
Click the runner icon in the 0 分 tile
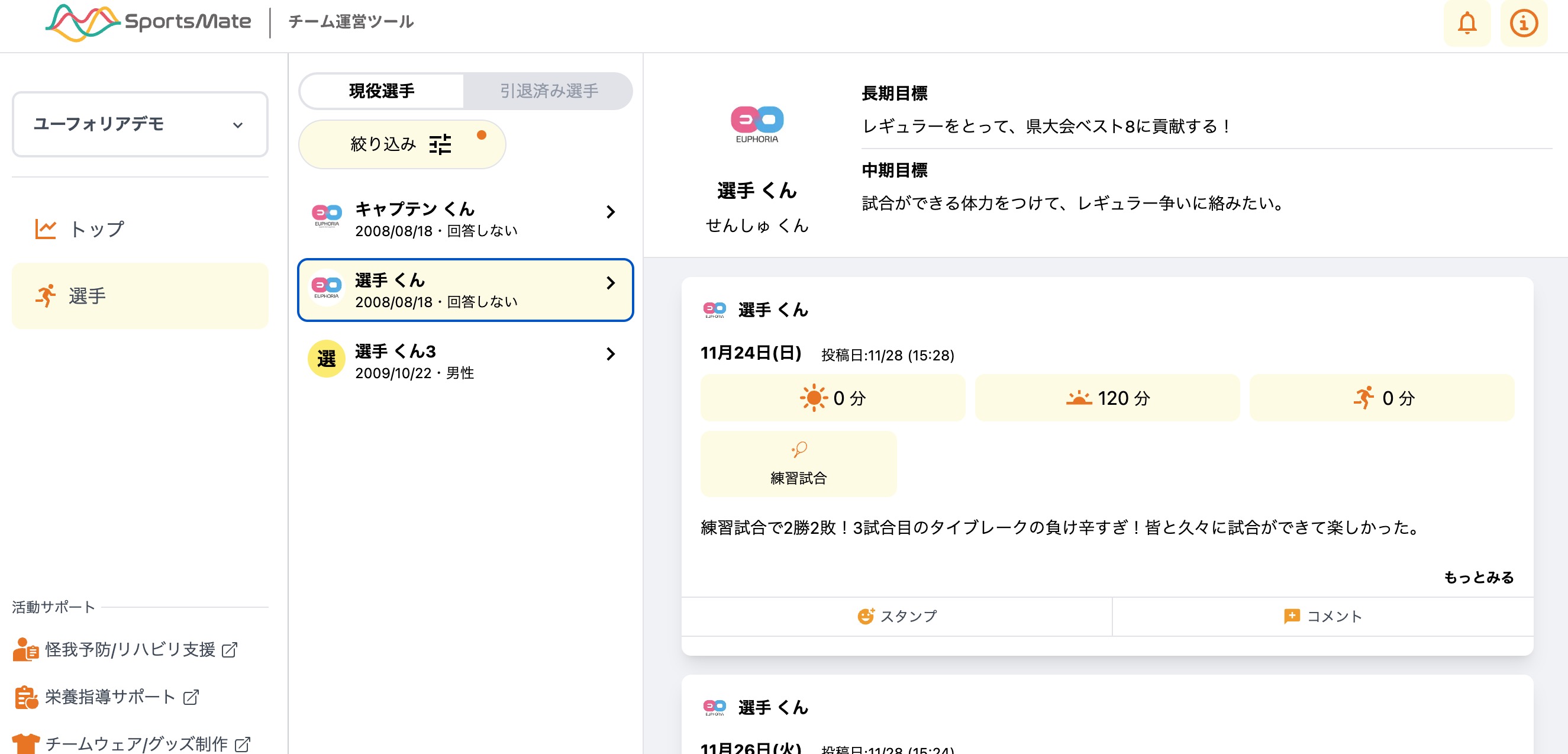pos(1364,398)
